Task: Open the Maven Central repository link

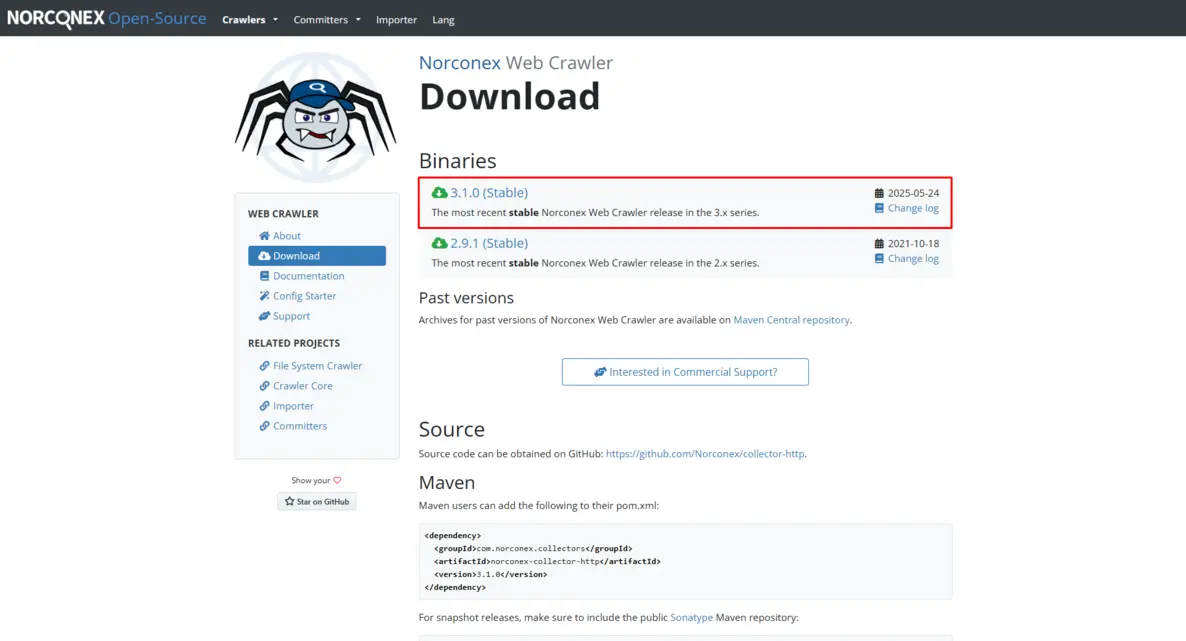Action: coord(791,320)
